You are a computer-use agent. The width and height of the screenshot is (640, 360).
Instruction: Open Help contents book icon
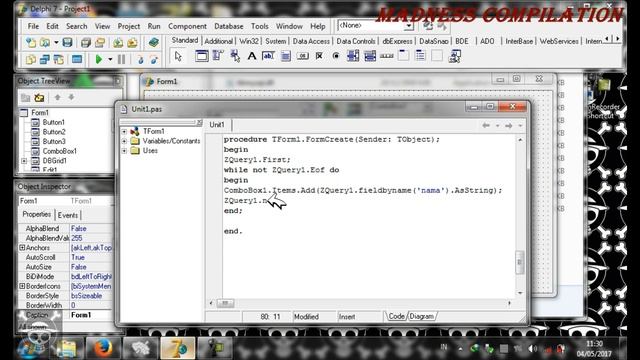pos(154,42)
